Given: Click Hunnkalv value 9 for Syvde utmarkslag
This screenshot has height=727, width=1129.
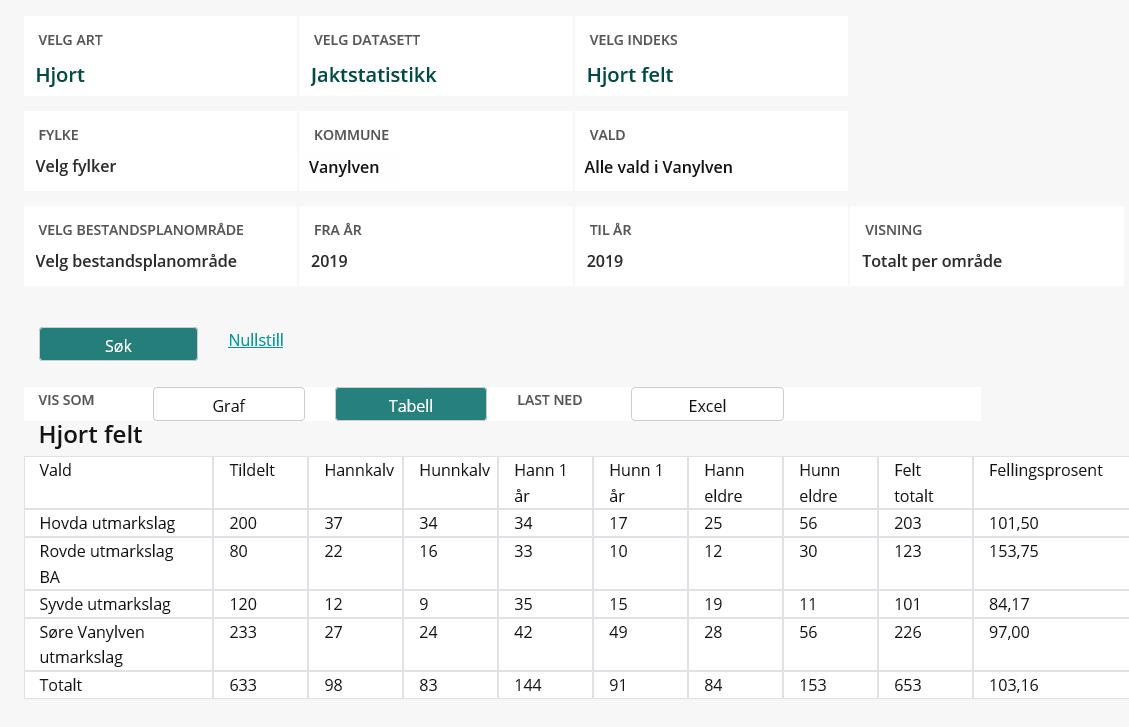Looking at the screenshot, I should pos(424,604).
